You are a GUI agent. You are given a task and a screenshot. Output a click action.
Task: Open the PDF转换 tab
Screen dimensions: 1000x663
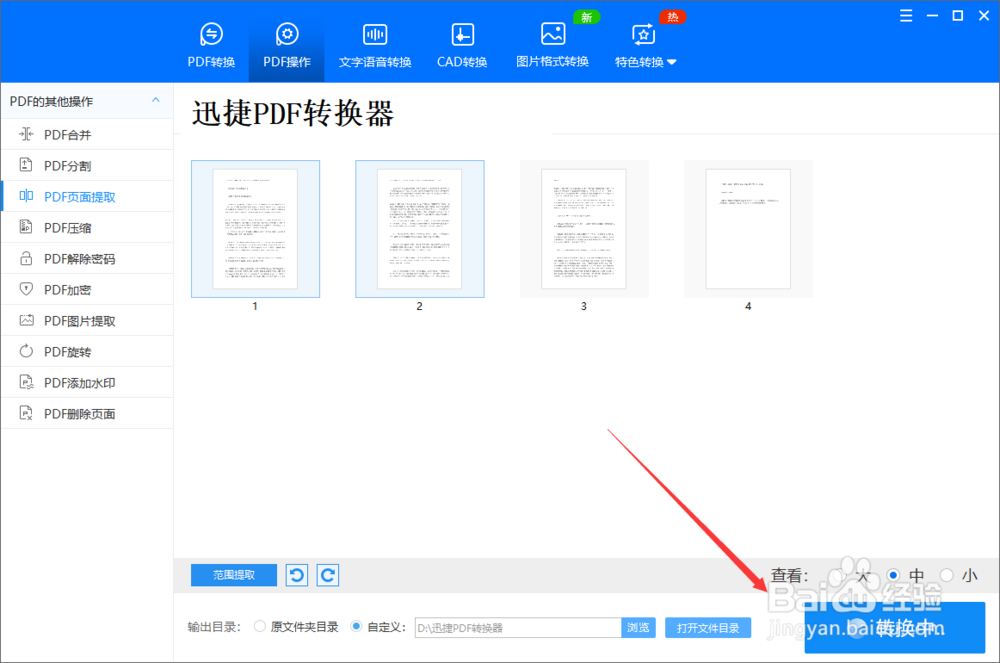pyautogui.click(x=211, y=44)
